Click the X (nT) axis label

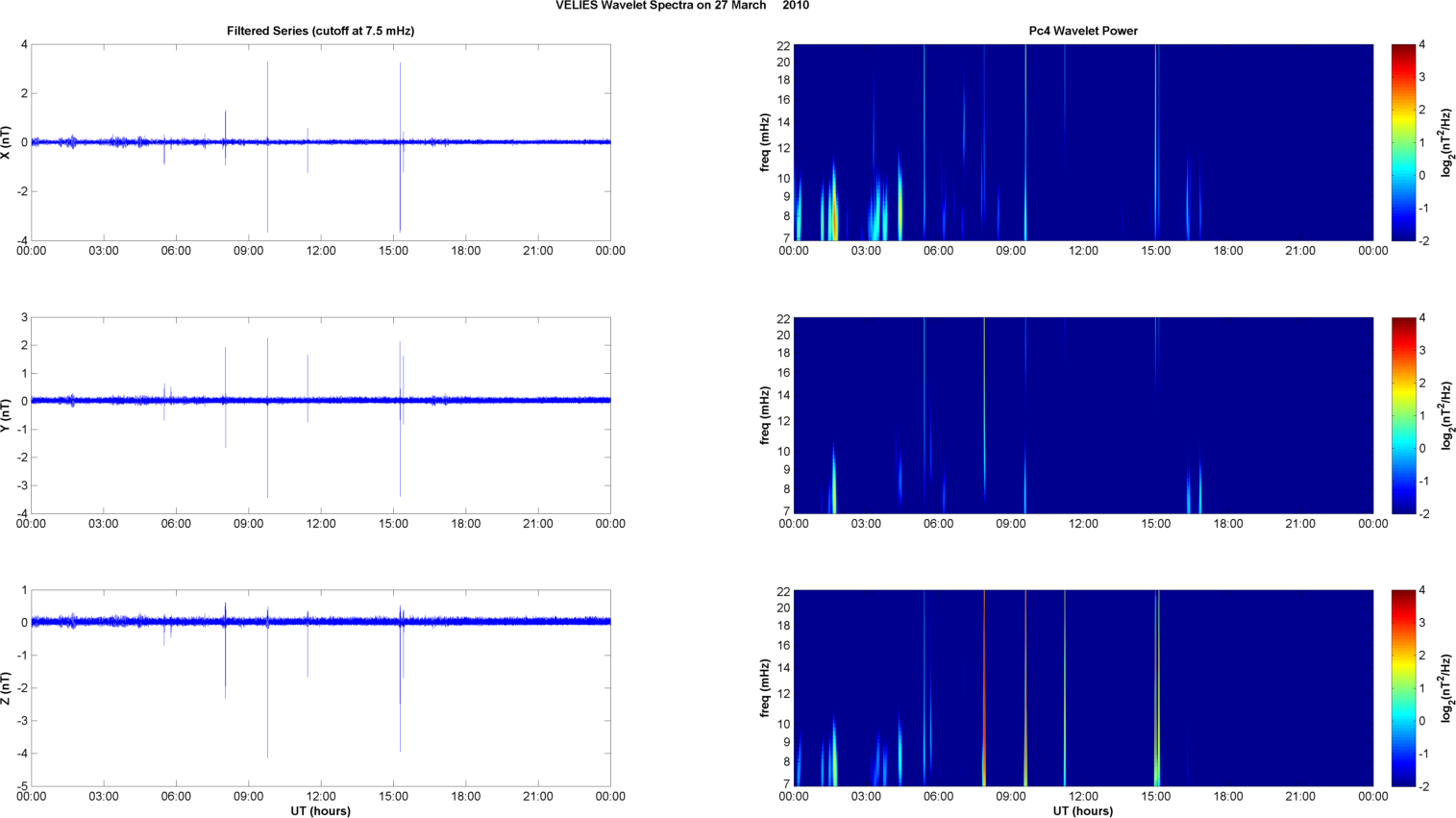(7, 142)
